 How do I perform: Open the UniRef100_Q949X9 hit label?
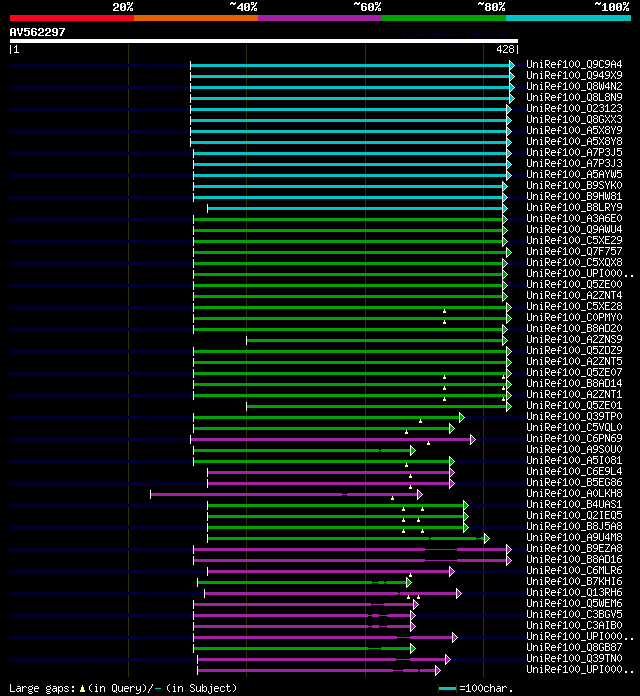coord(574,75)
